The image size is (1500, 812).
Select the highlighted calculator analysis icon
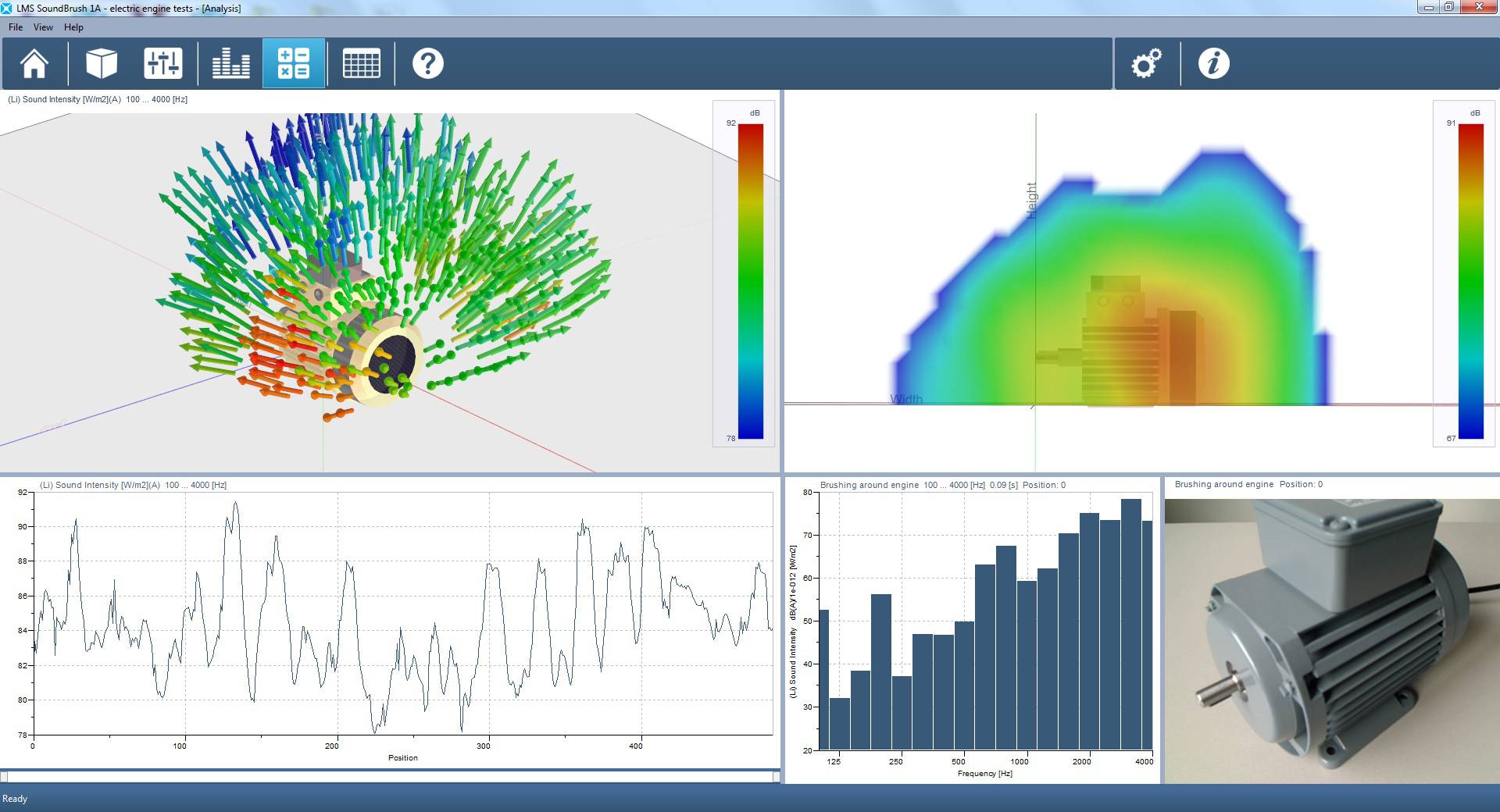[x=294, y=63]
